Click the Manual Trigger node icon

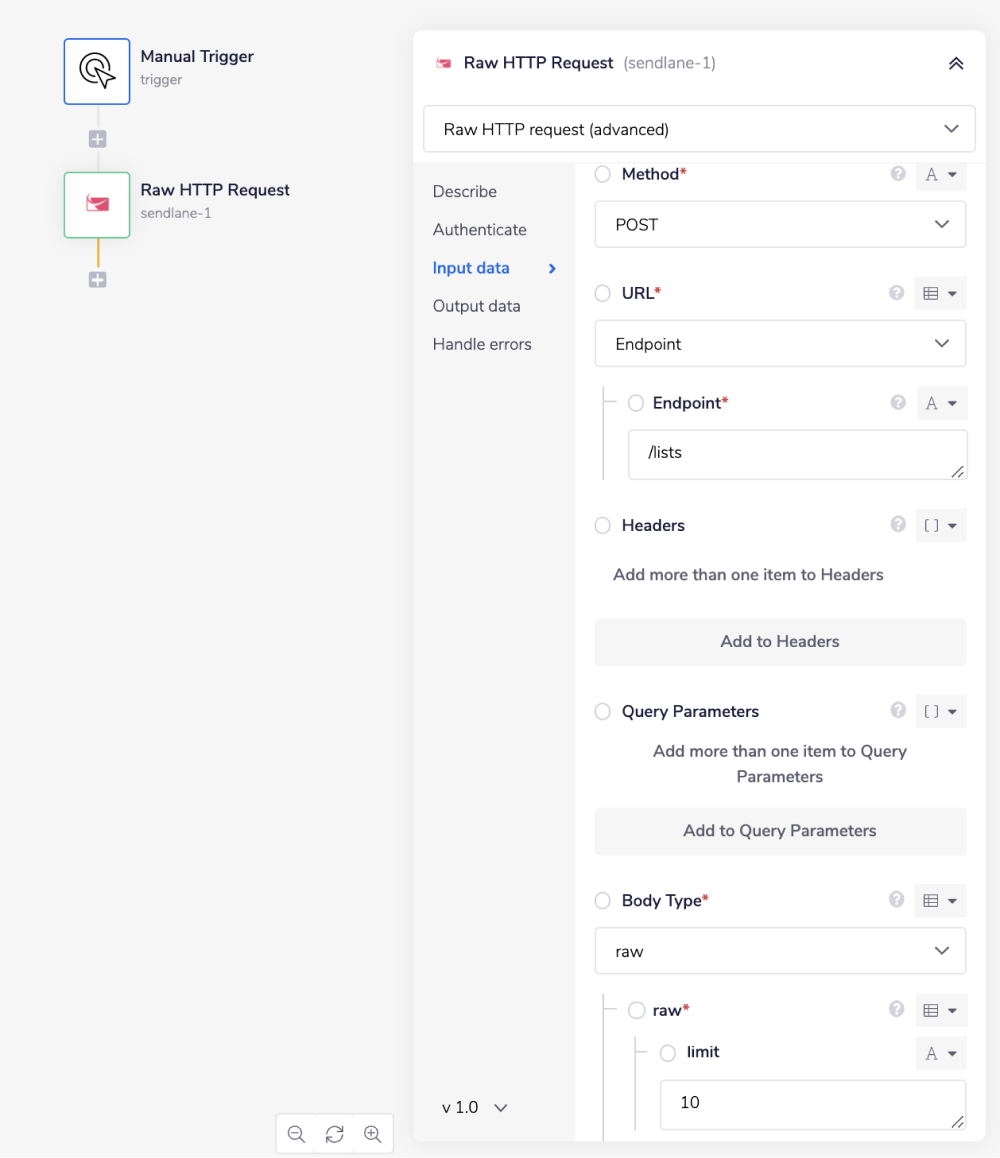97,71
